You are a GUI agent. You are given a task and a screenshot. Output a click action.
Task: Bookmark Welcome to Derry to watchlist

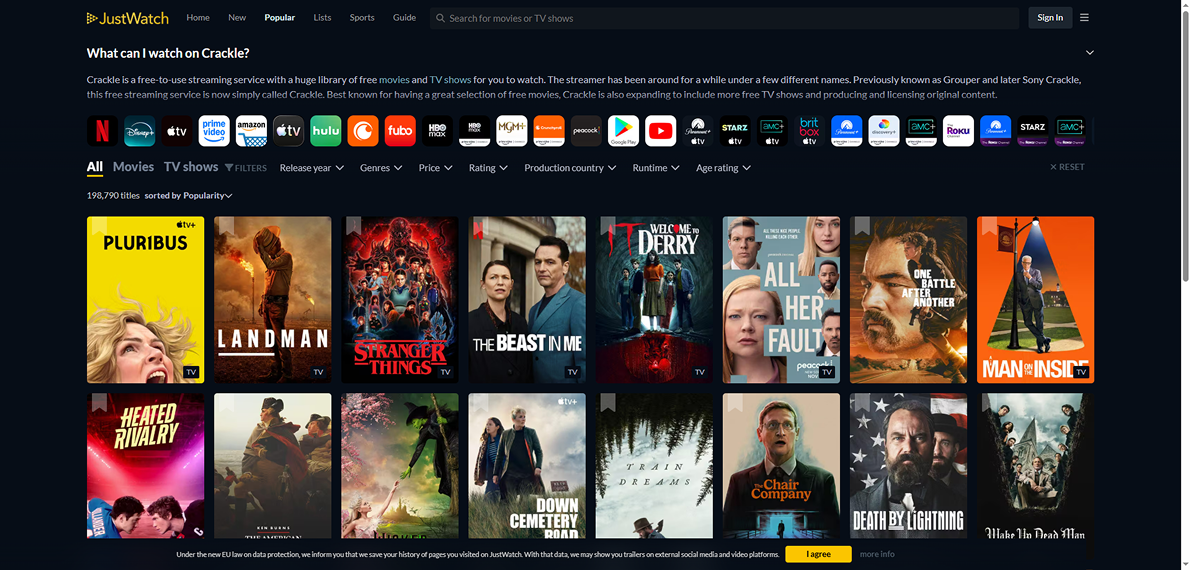[x=607, y=225]
